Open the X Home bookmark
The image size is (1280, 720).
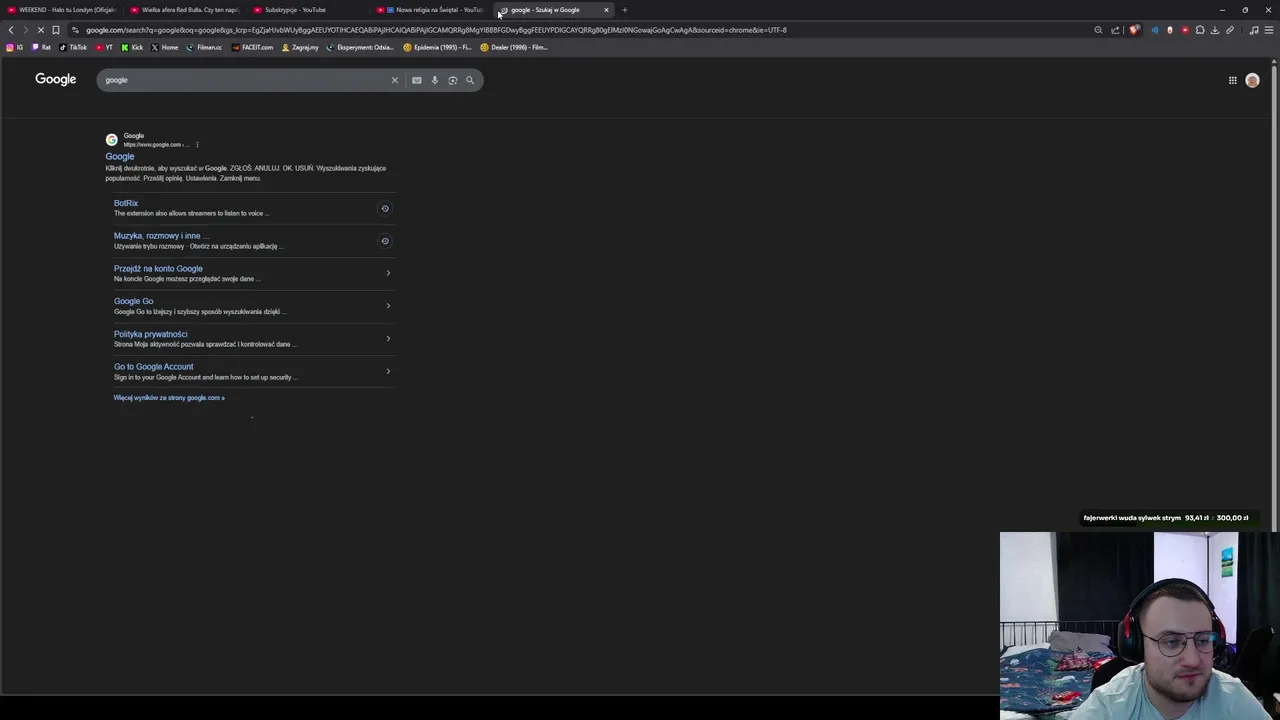coord(165,47)
